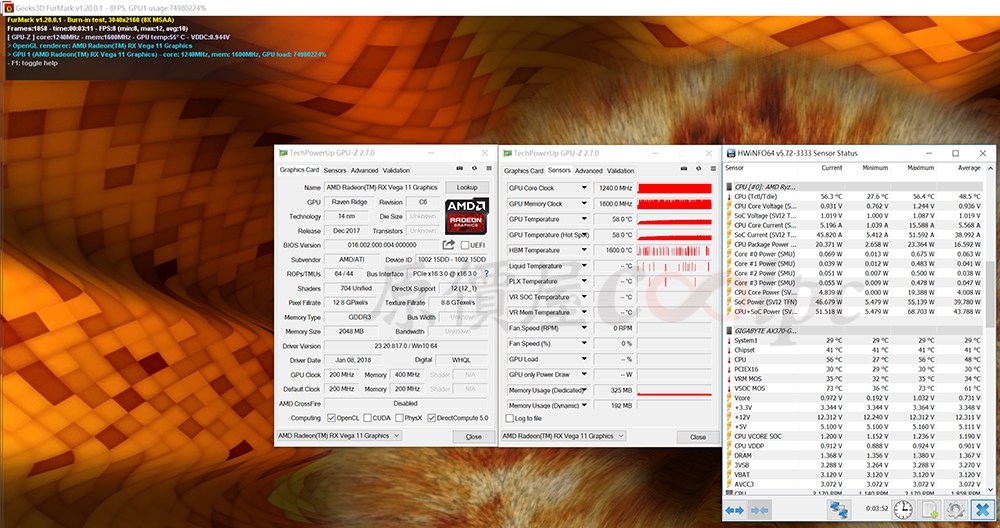Image resolution: width=1000 pixels, height=528 pixels.
Task: Click the Bus Interface question mark icon
Action: point(487,273)
